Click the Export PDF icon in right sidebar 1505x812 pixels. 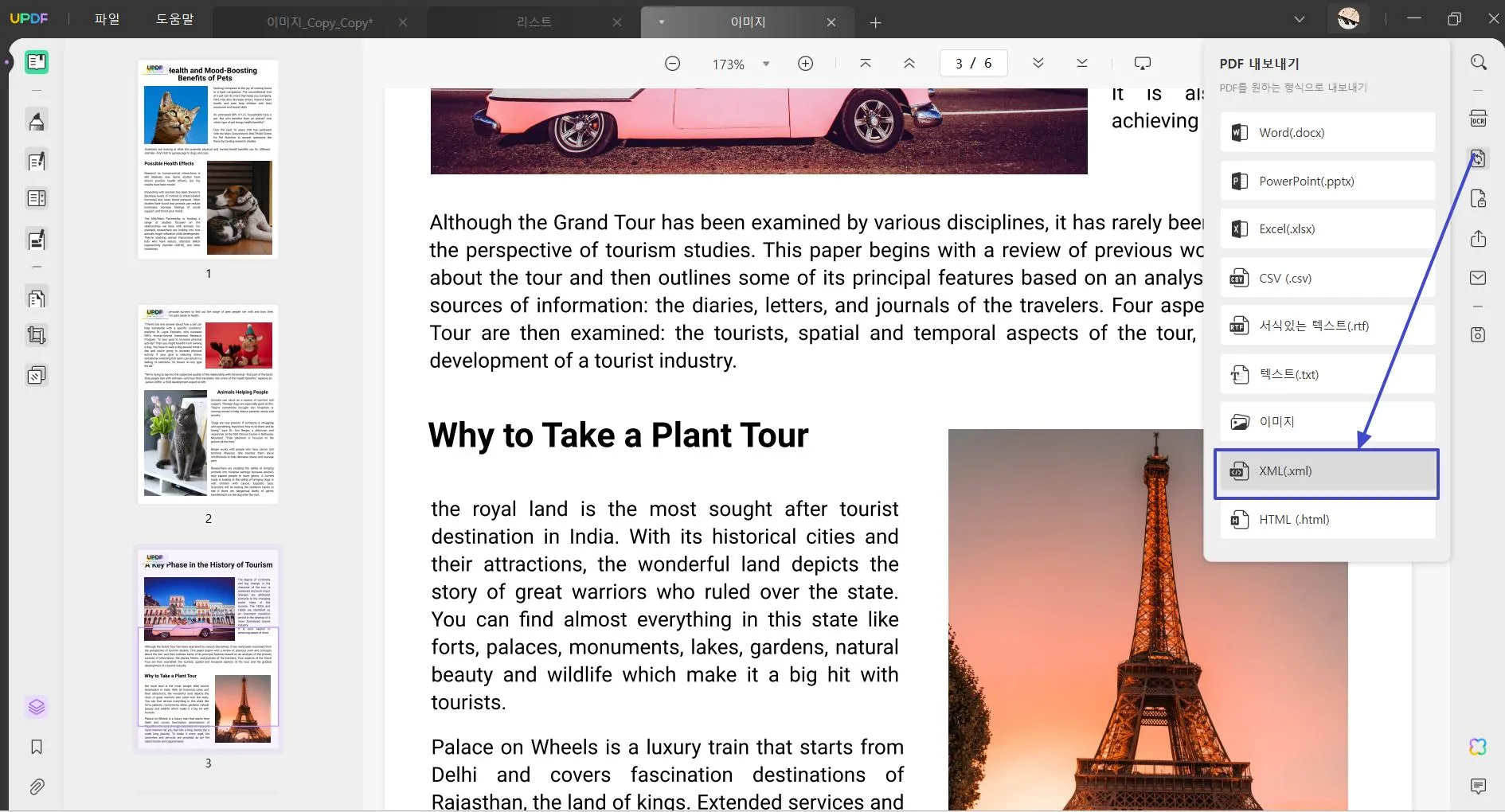tap(1479, 158)
